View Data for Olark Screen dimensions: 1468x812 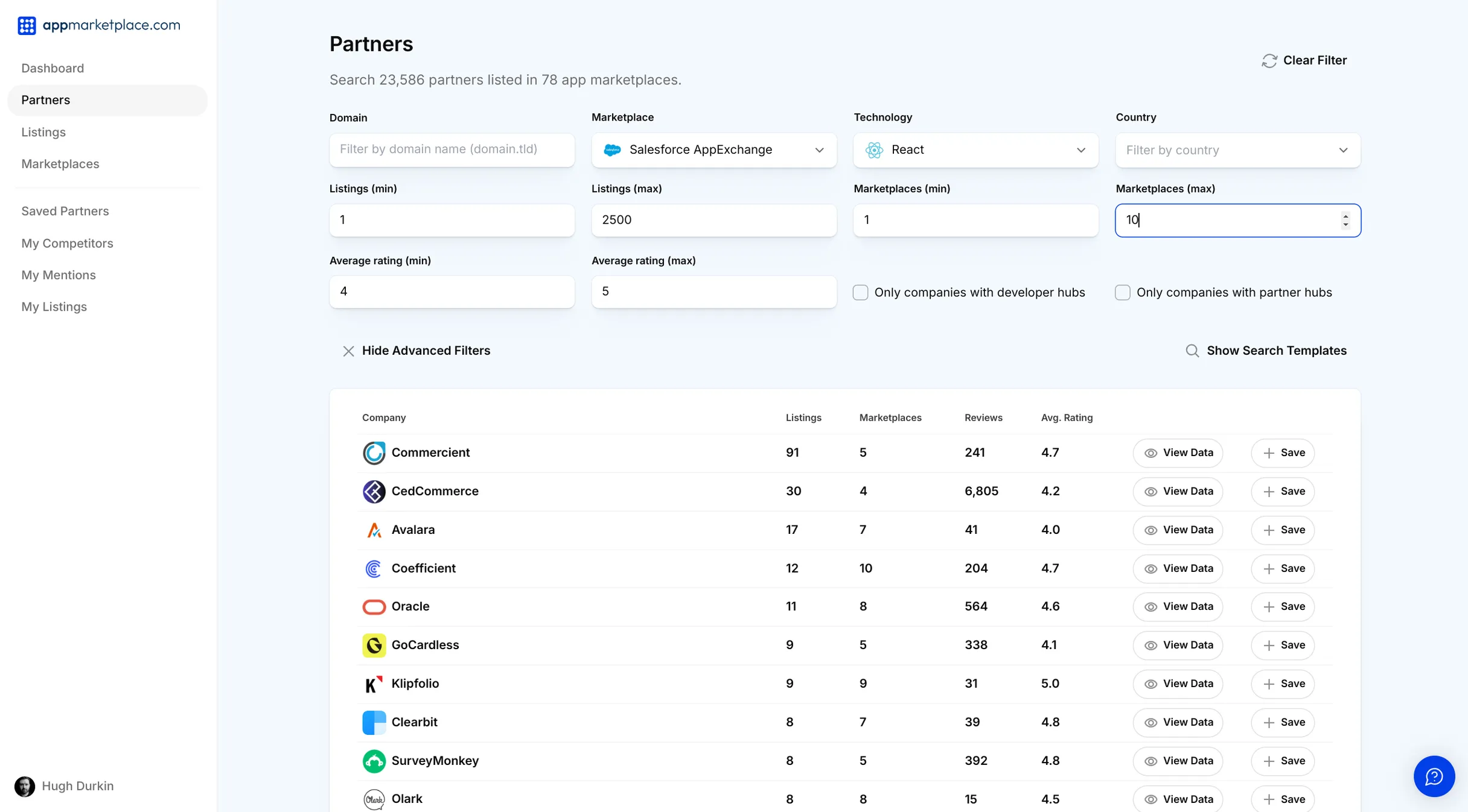1178,799
